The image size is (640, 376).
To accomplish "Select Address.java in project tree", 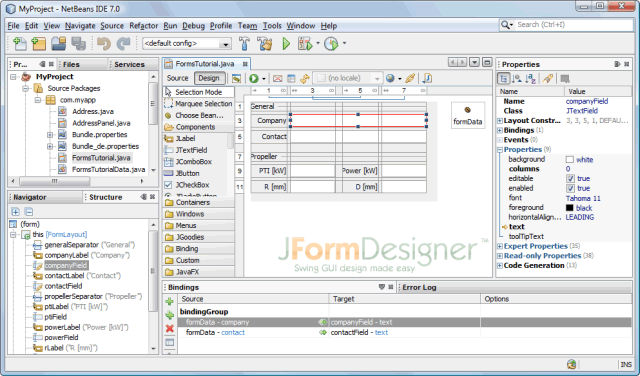I will click(x=93, y=111).
